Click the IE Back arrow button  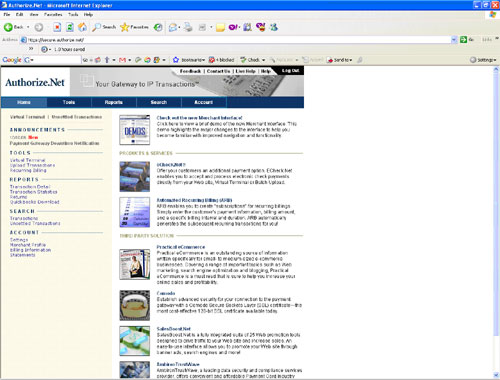click(x=13, y=27)
